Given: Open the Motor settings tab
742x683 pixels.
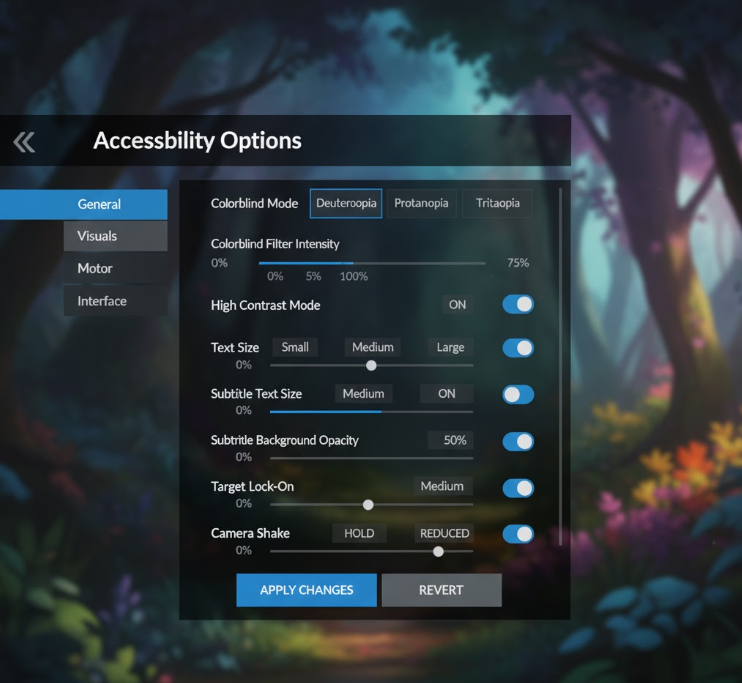Looking at the screenshot, I should 95,268.
